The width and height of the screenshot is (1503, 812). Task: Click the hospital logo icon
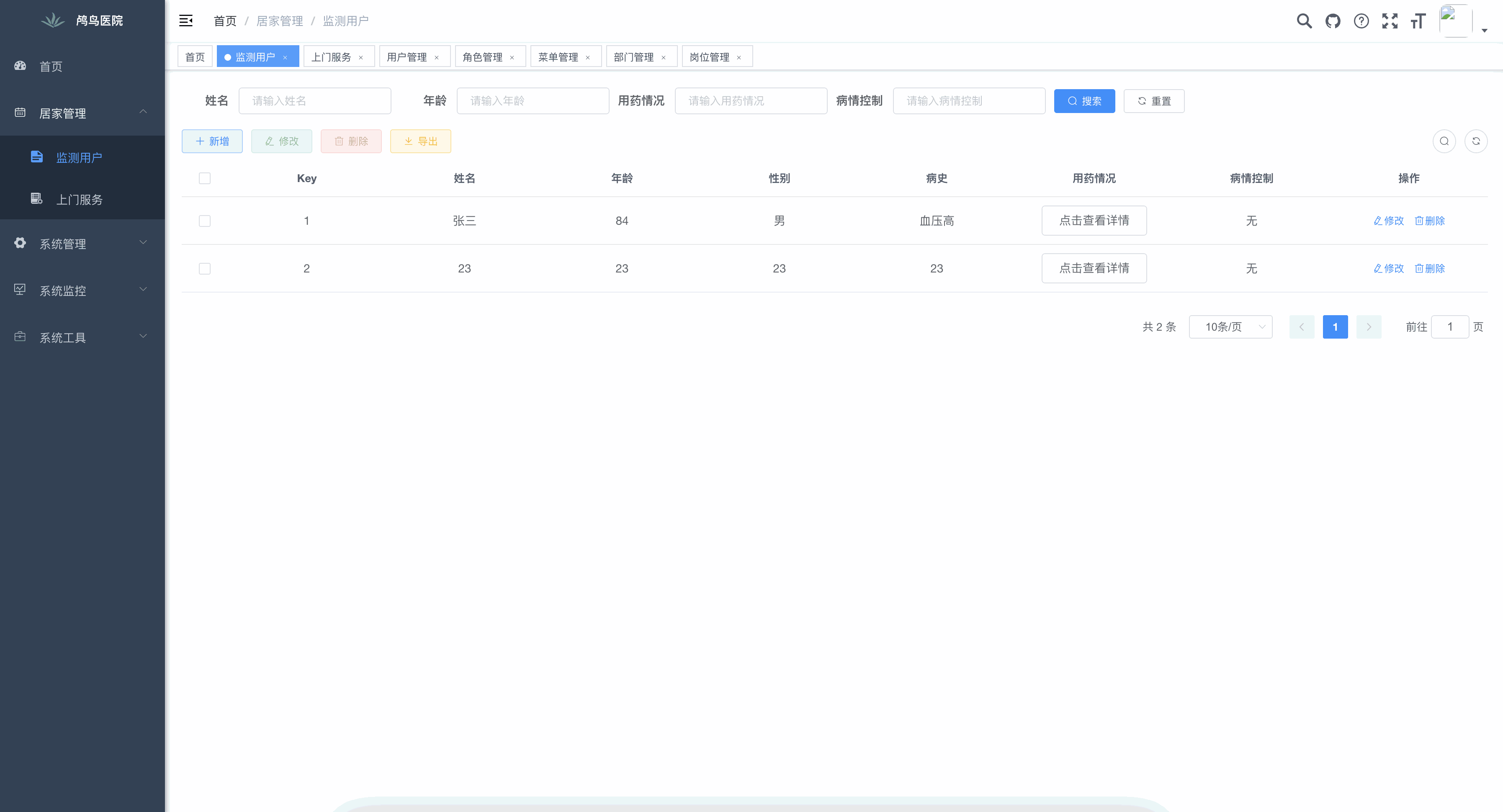coord(53,21)
